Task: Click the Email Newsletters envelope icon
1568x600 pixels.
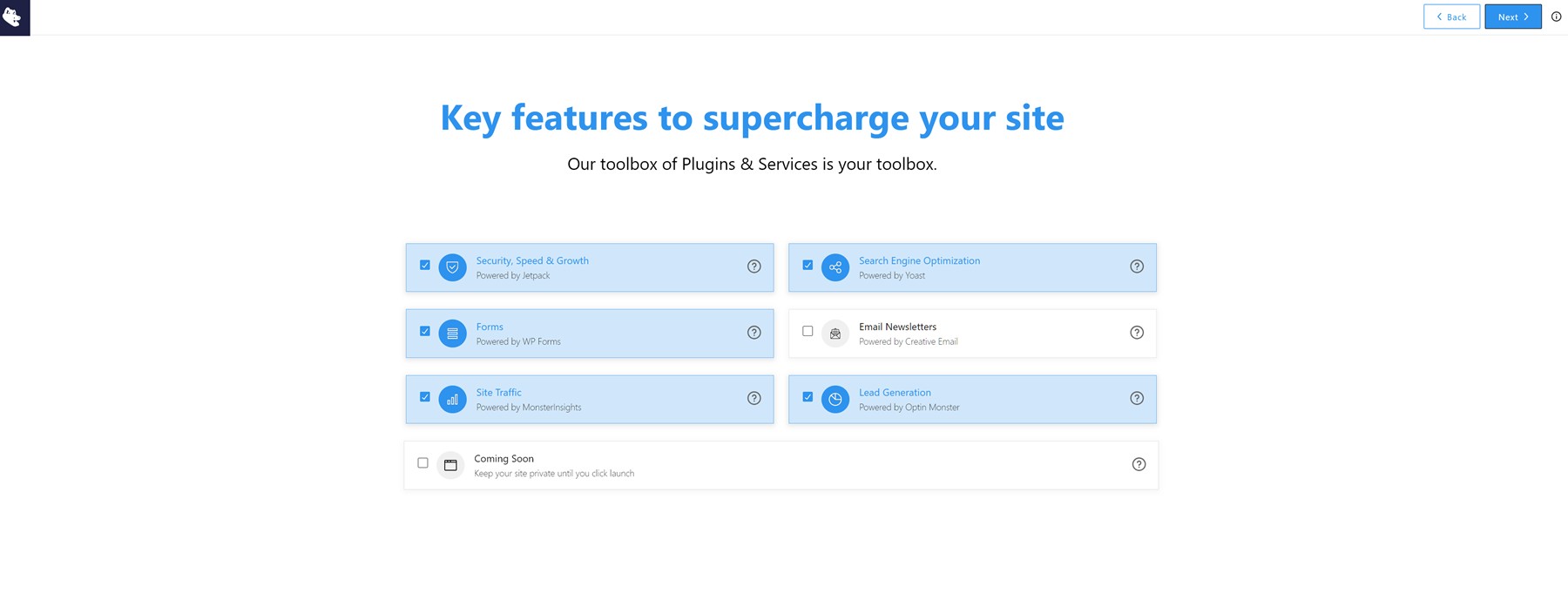Action: point(835,334)
